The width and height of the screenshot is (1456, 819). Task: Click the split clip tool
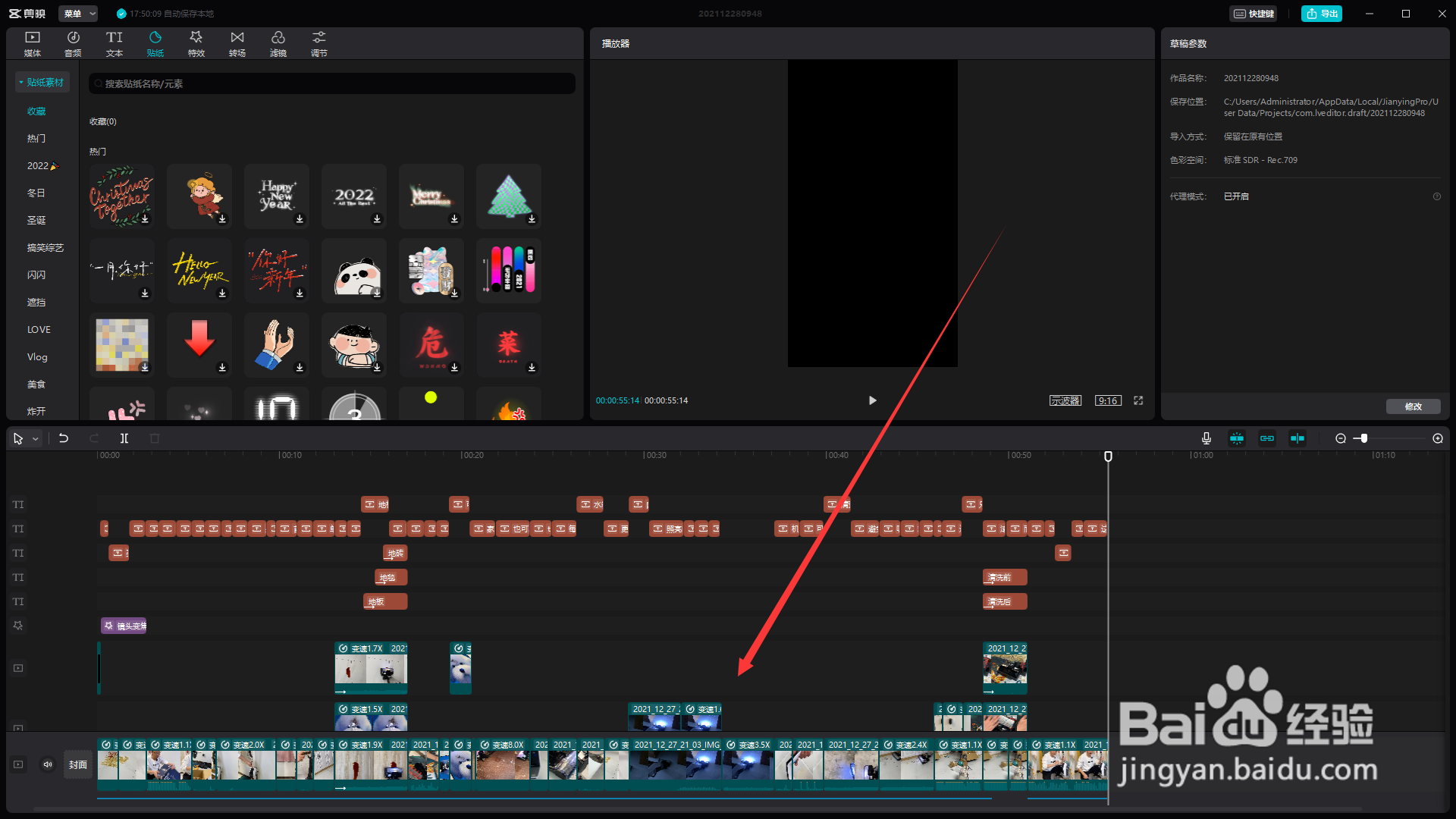[x=124, y=438]
